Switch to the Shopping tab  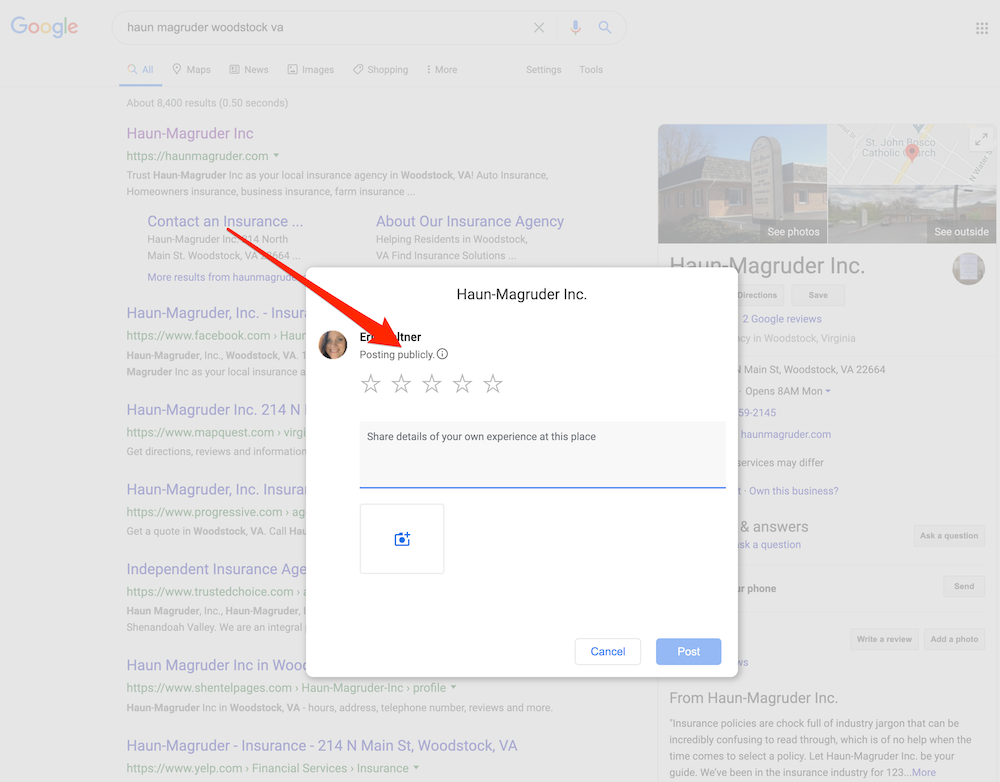point(381,70)
